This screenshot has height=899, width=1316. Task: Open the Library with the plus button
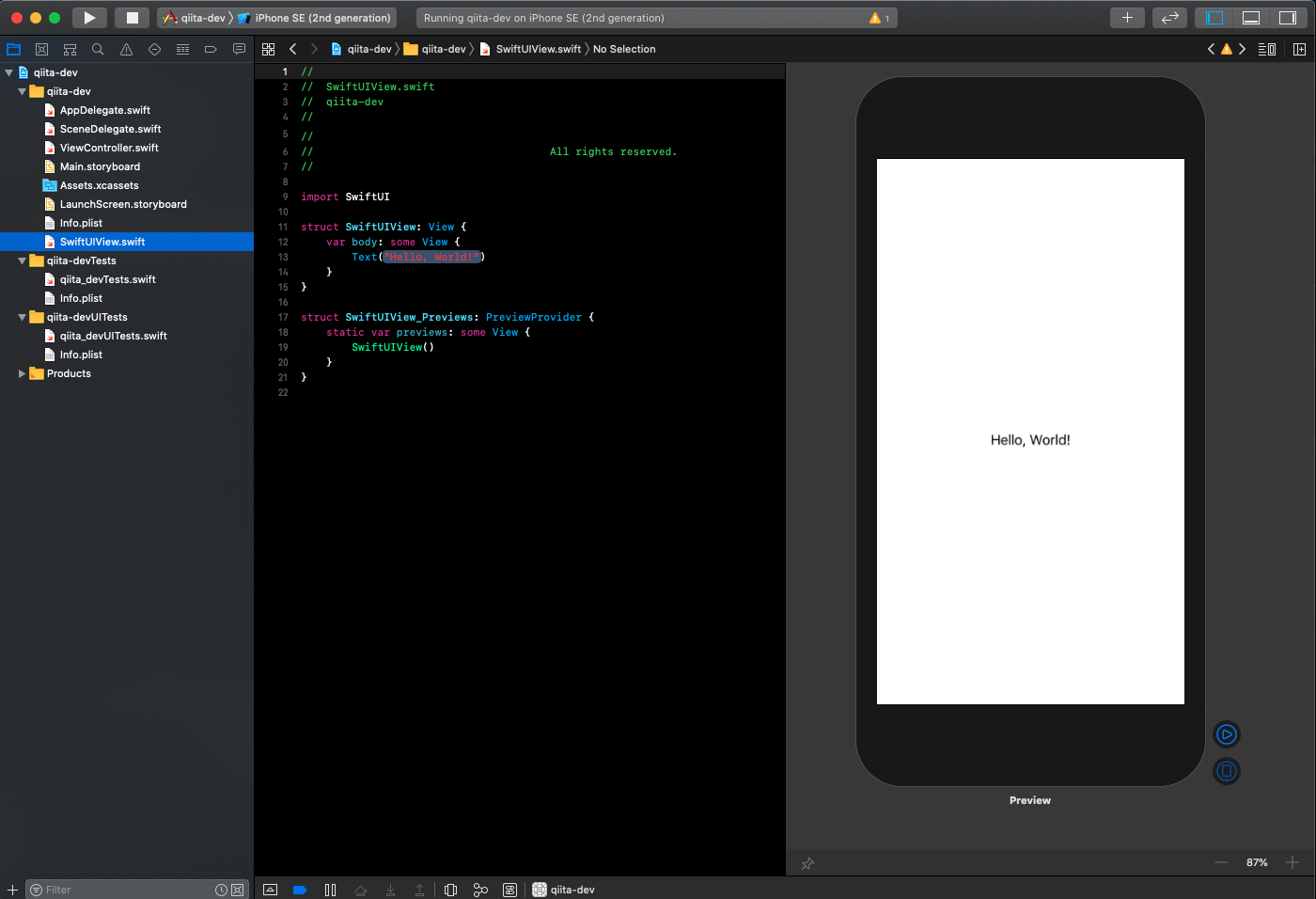coord(1127,18)
